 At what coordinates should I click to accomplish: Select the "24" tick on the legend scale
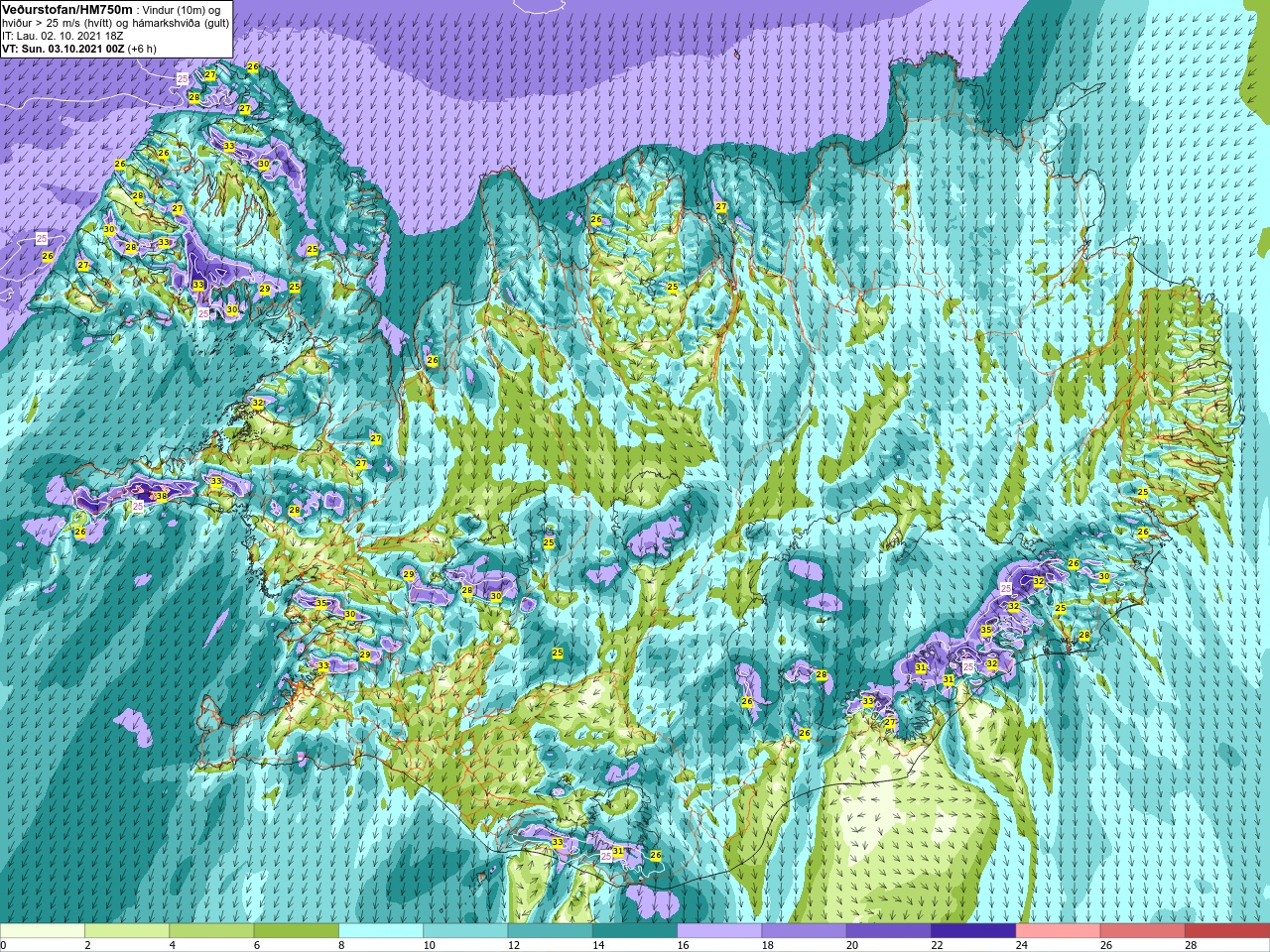click(x=1023, y=945)
